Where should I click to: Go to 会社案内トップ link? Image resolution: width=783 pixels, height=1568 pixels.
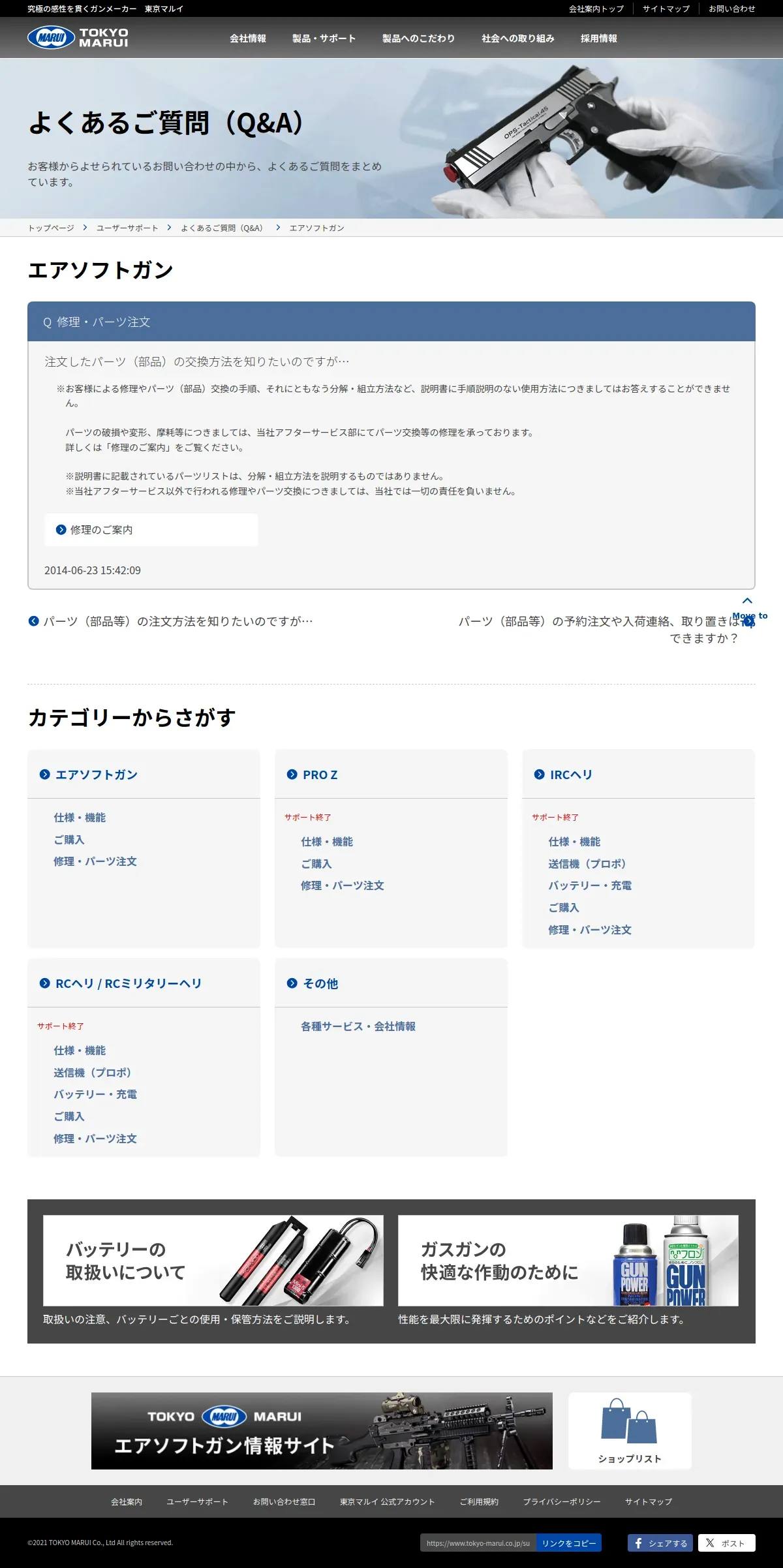tap(596, 8)
